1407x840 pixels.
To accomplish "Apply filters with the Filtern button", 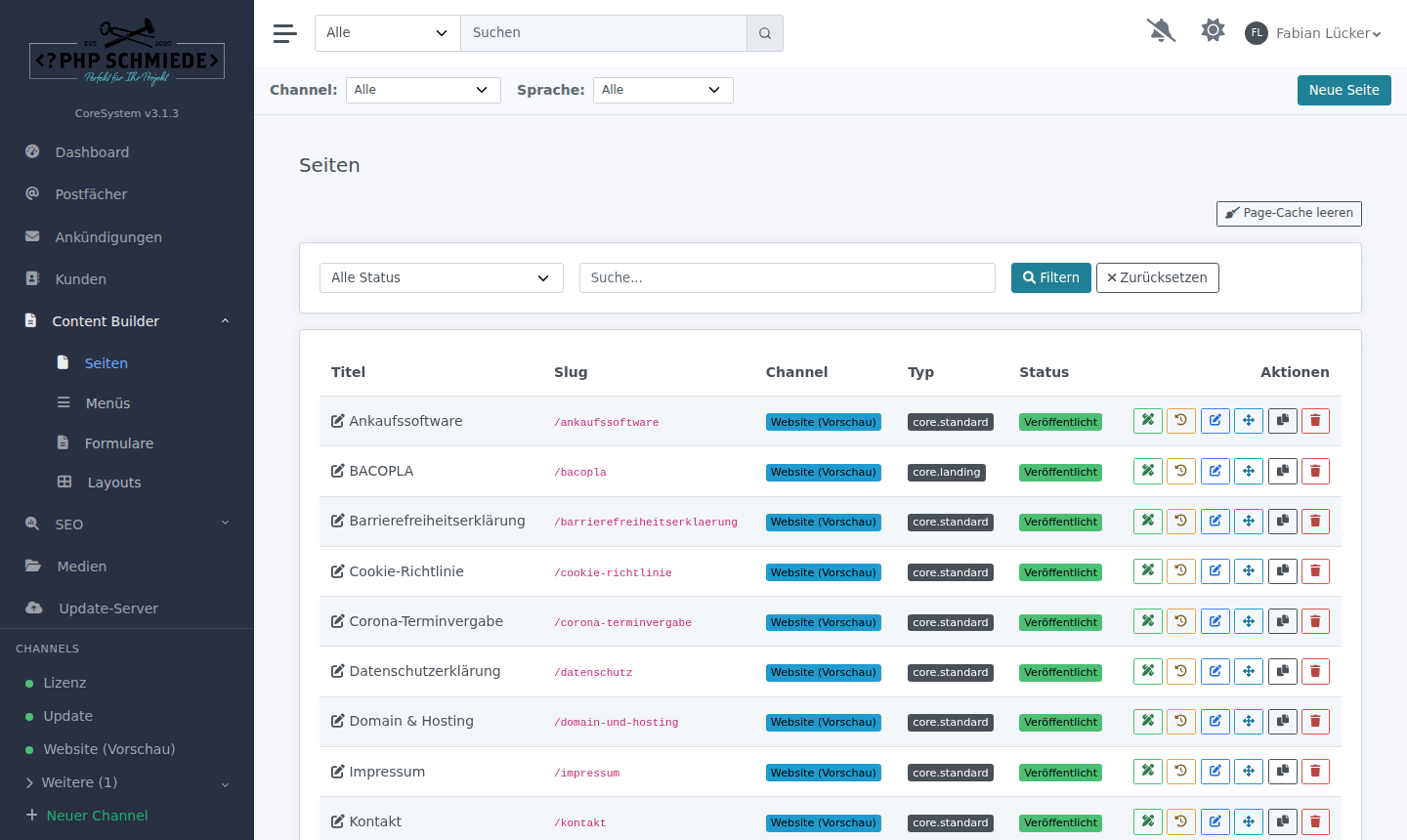I will (1051, 277).
